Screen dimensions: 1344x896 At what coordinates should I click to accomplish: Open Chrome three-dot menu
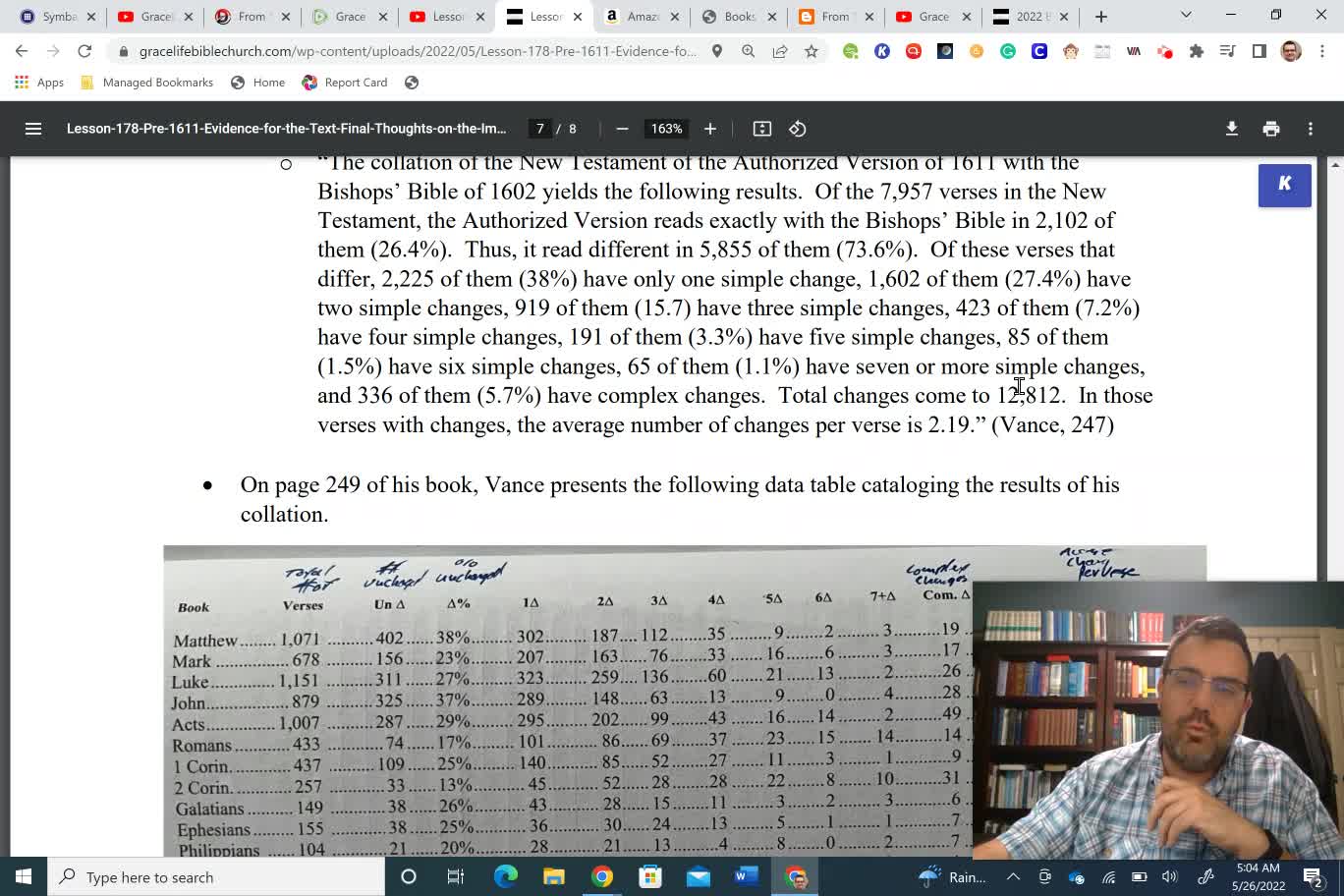pos(1322,51)
